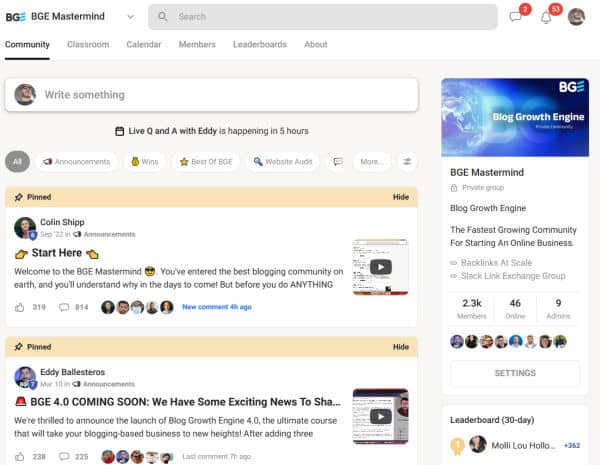Hide the pinned Colin Shipp post
This screenshot has height=465, width=600.
point(401,197)
